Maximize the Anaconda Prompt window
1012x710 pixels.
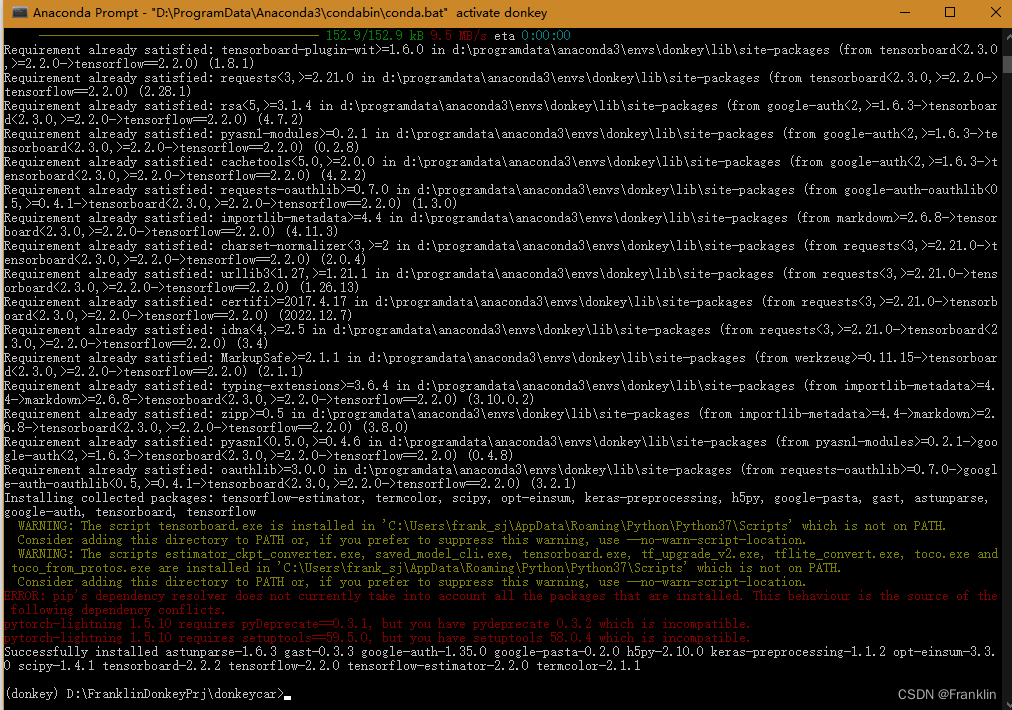click(x=948, y=13)
